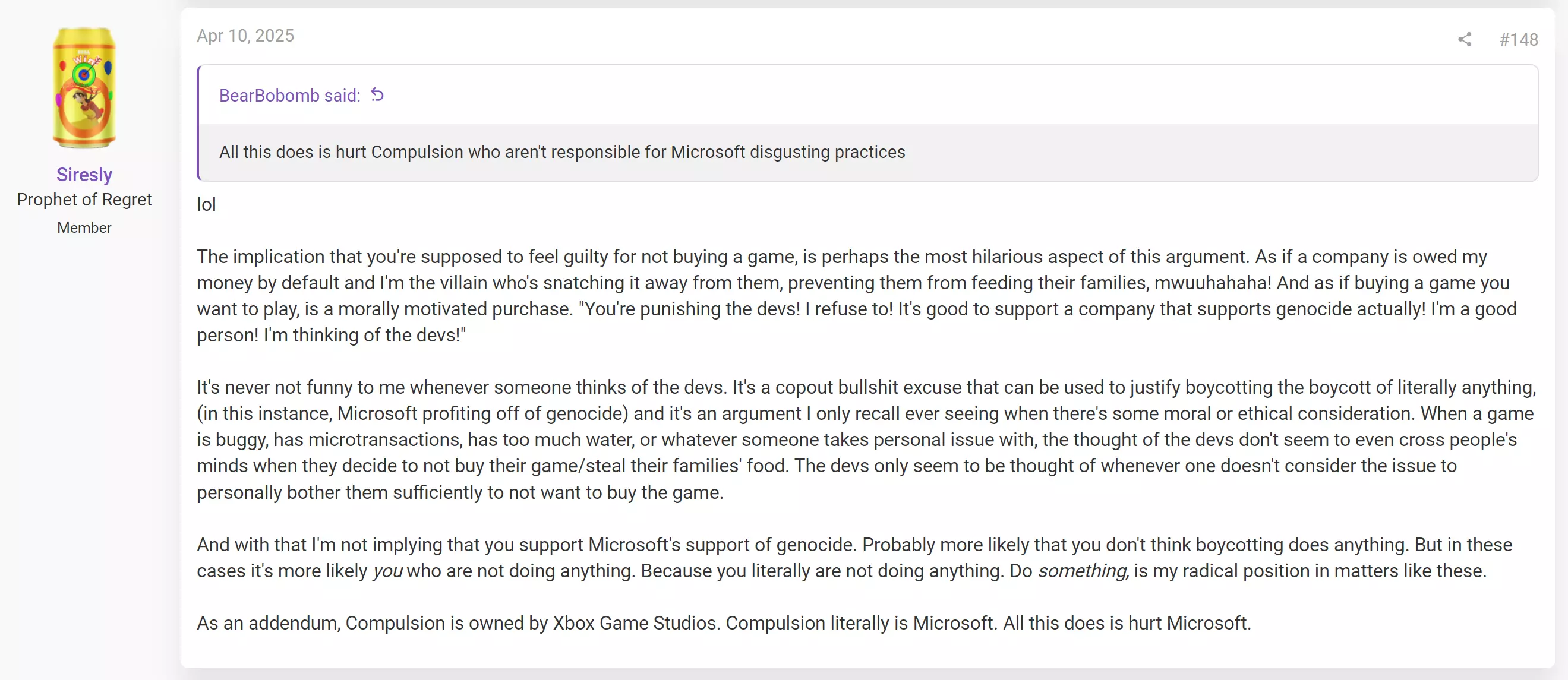
Task: Click the paragraph starting "It's never not funny"
Action: (866, 439)
